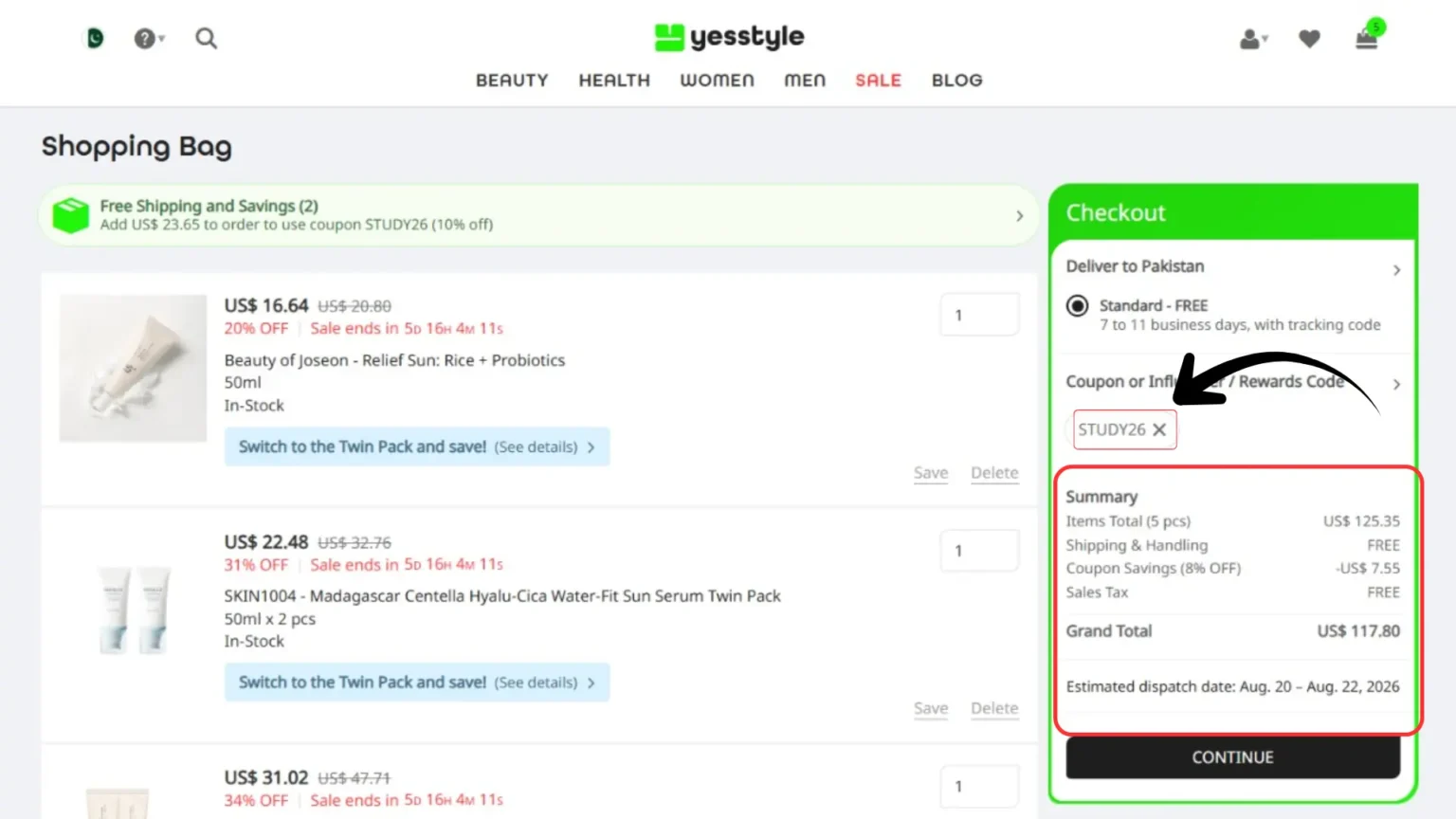Viewport: 1456px width, 819px height.
Task: Click the 31% OFF label
Action: click(256, 565)
